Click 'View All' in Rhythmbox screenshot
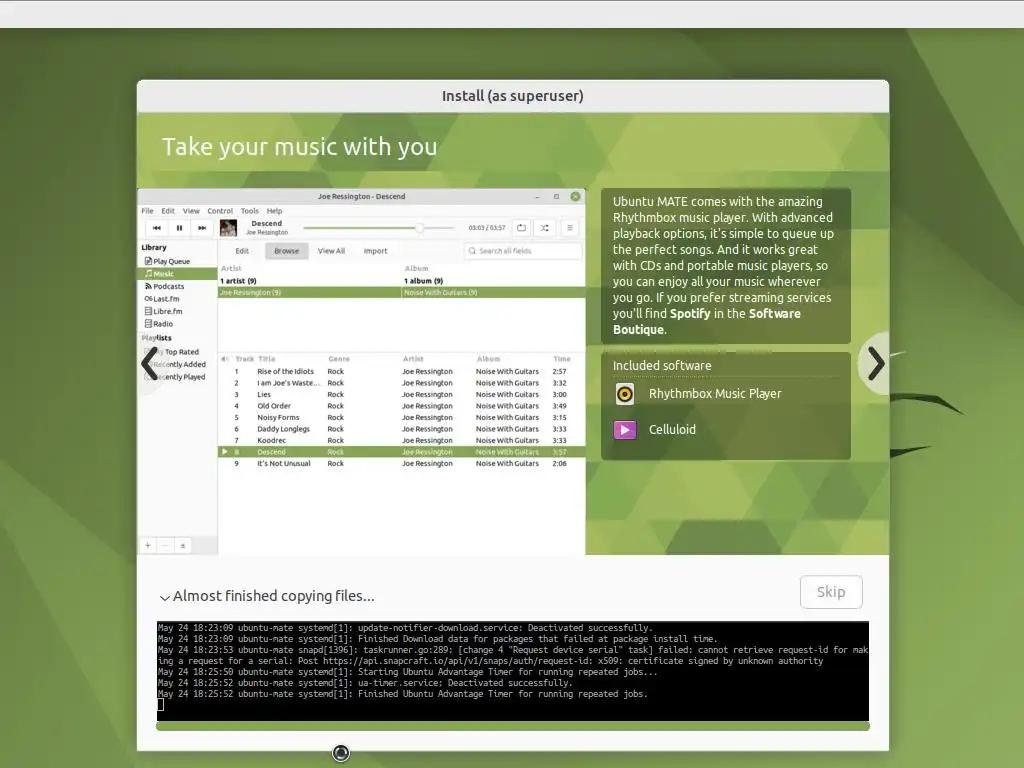Image resolution: width=1024 pixels, height=768 pixels. point(331,251)
